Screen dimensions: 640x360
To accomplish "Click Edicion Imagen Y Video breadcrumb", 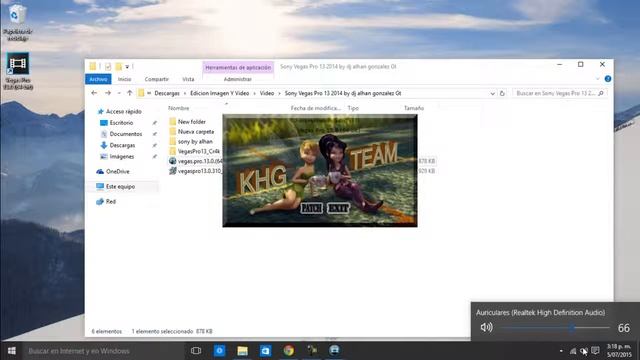I will (x=220, y=93).
